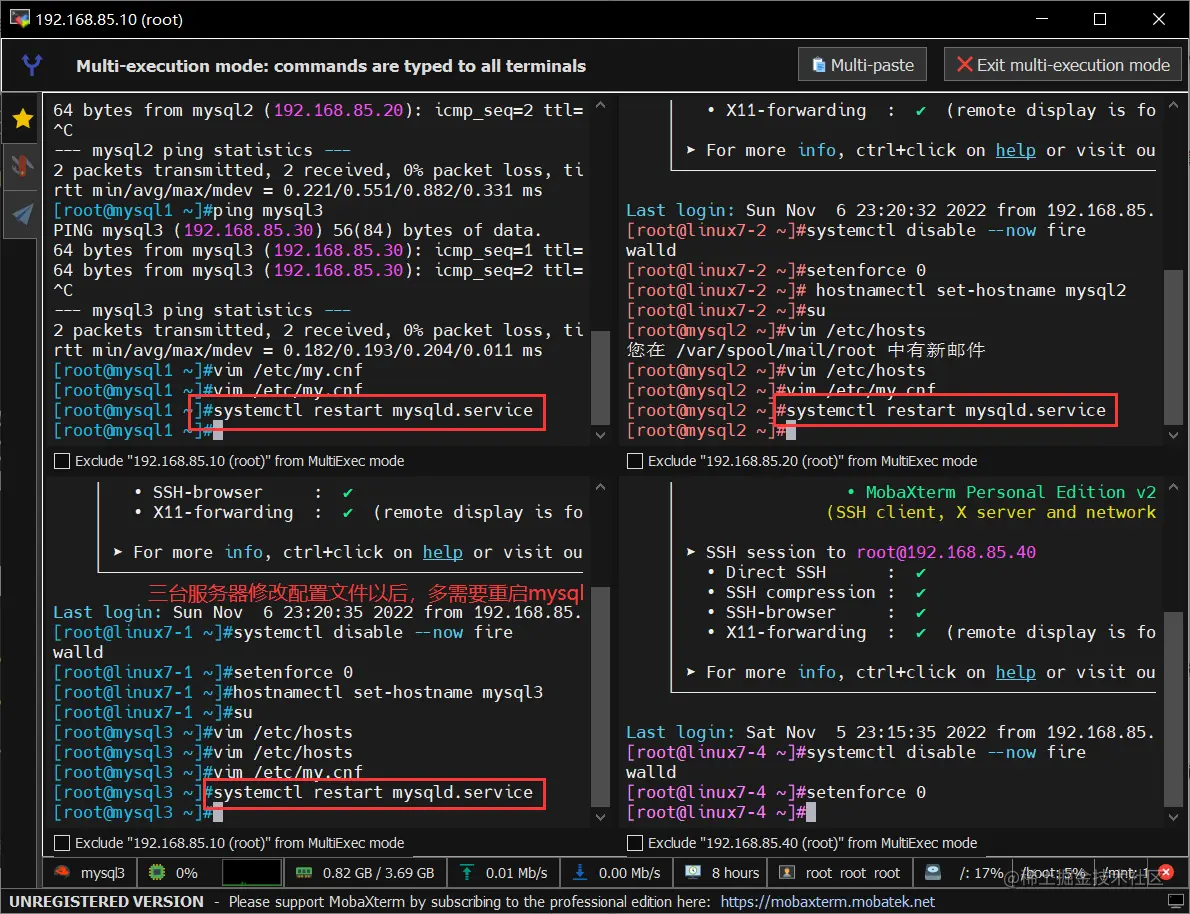Click the scrollbar thumb of the mysql3 terminal
The image size is (1190, 914).
(601, 695)
